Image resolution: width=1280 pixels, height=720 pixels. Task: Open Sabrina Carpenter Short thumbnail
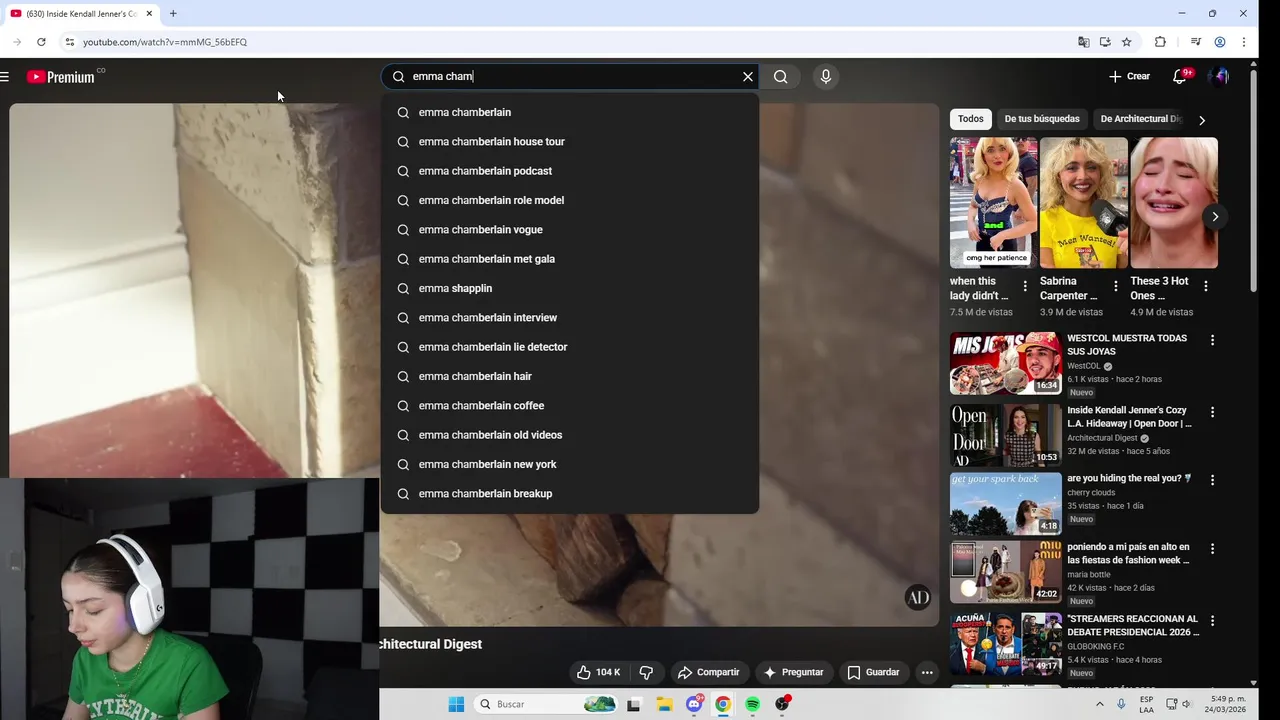coord(1084,203)
